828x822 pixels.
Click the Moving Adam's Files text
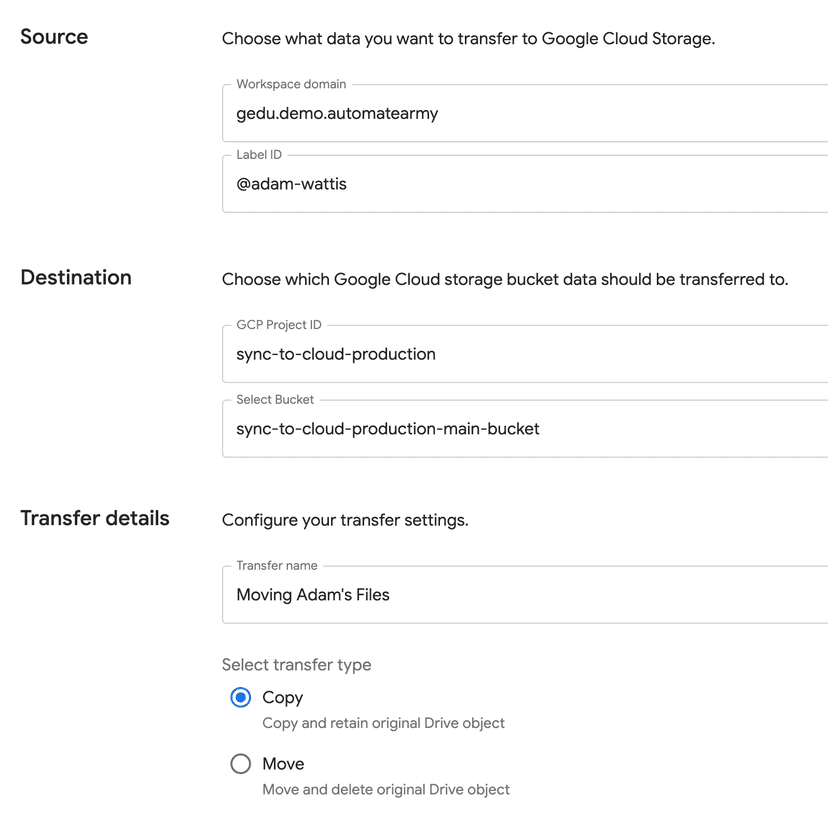312,594
